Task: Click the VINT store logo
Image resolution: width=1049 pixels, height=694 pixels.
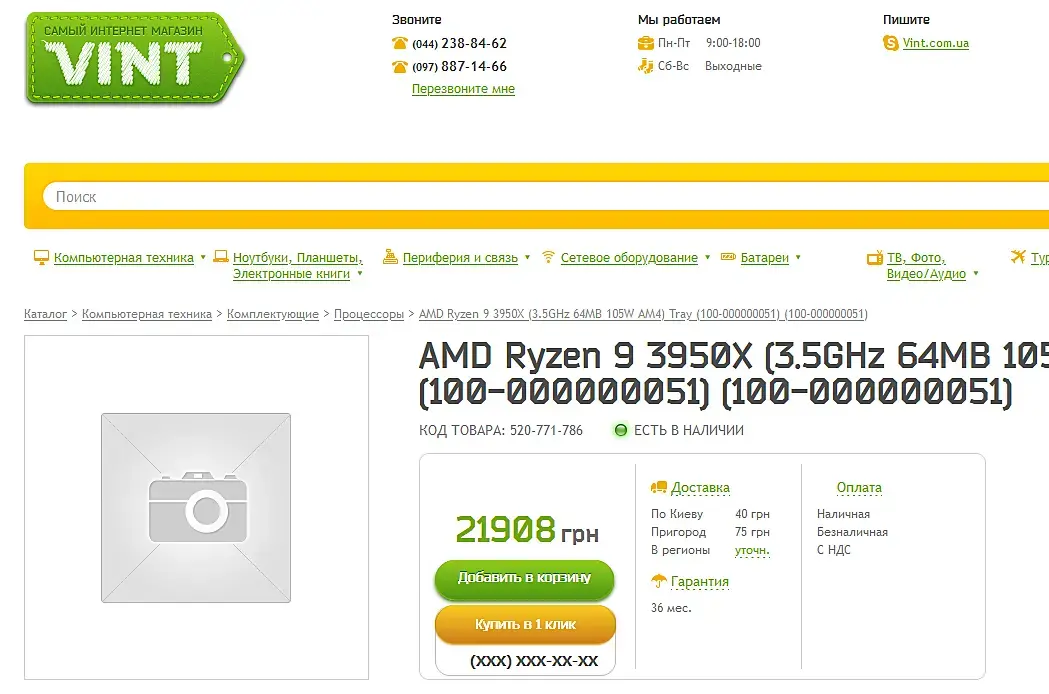Action: click(x=134, y=58)
